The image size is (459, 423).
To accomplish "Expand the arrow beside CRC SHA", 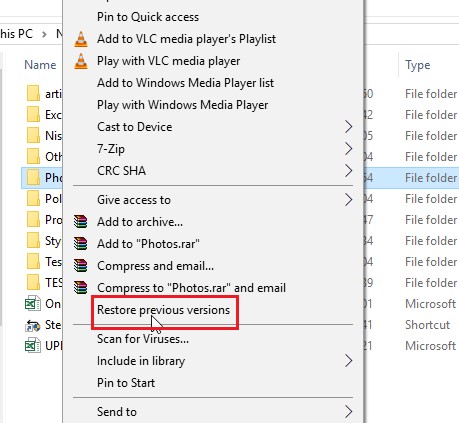I will [348, 171].
